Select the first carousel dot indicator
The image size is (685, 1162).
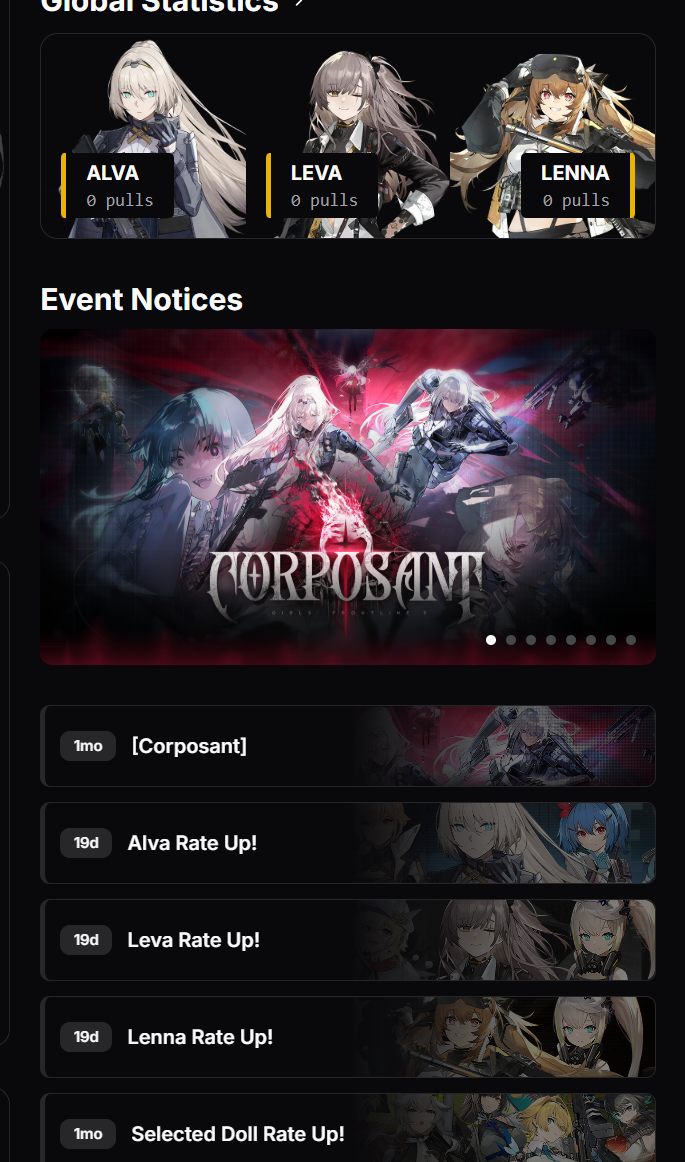(491, 640)
